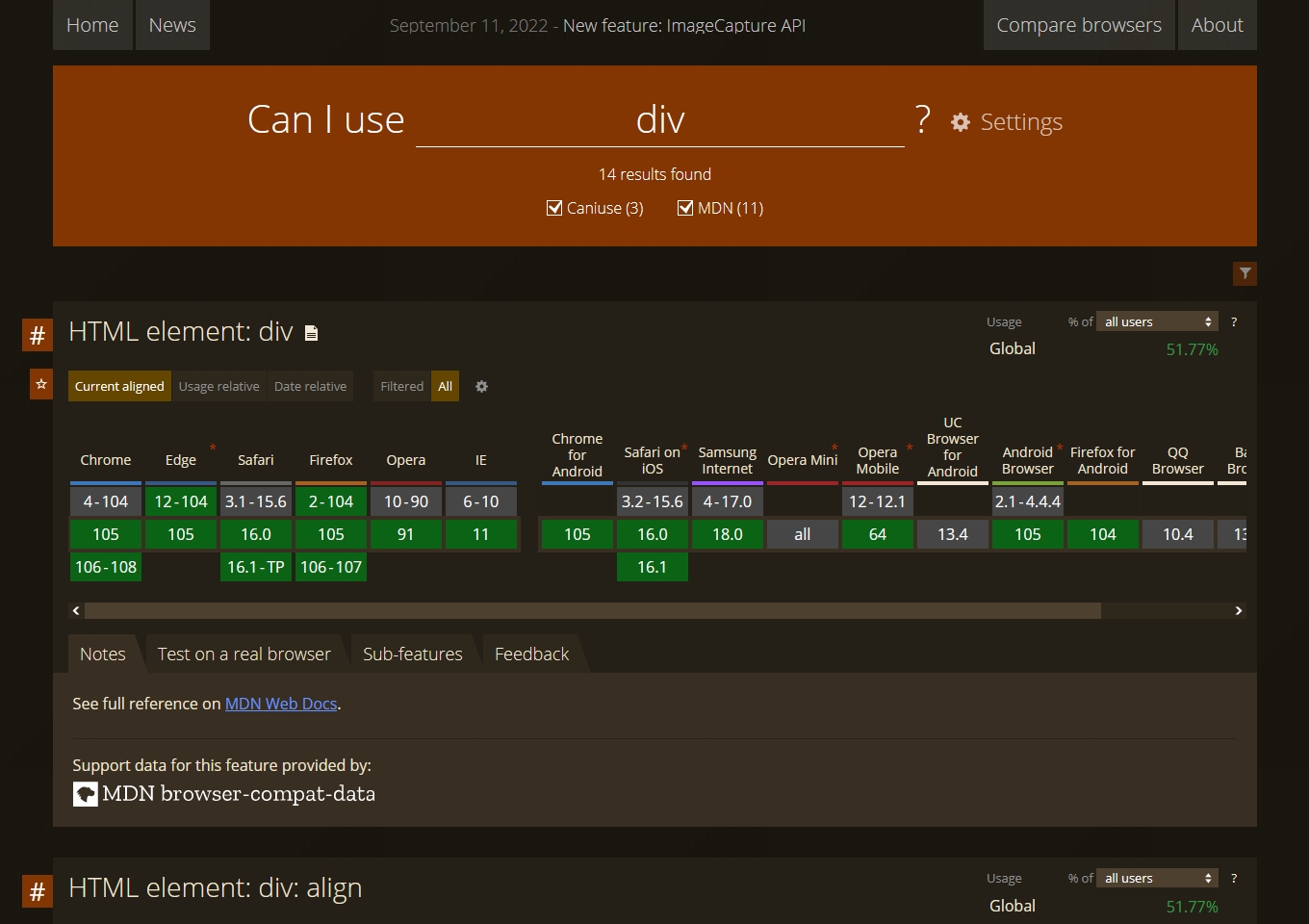Viewport: 1309px width, 924px height.
Task: Follow the MDN Web Docs link
Action: 281,704
